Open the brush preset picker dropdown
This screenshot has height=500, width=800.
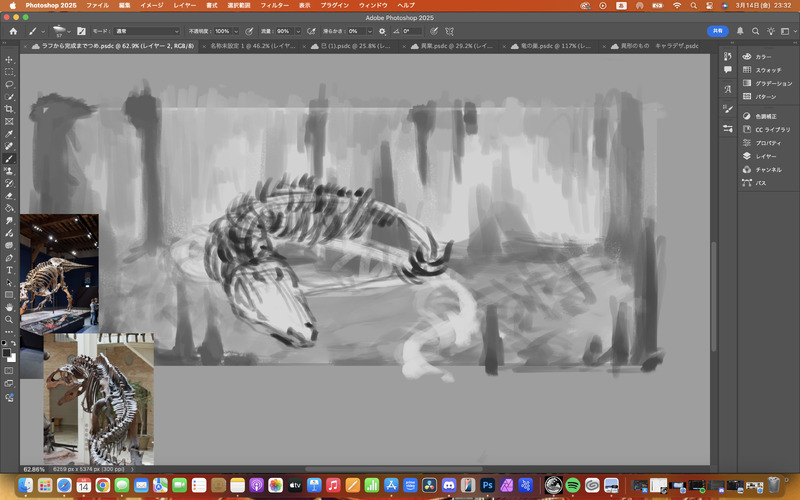[x=67, y=31]
